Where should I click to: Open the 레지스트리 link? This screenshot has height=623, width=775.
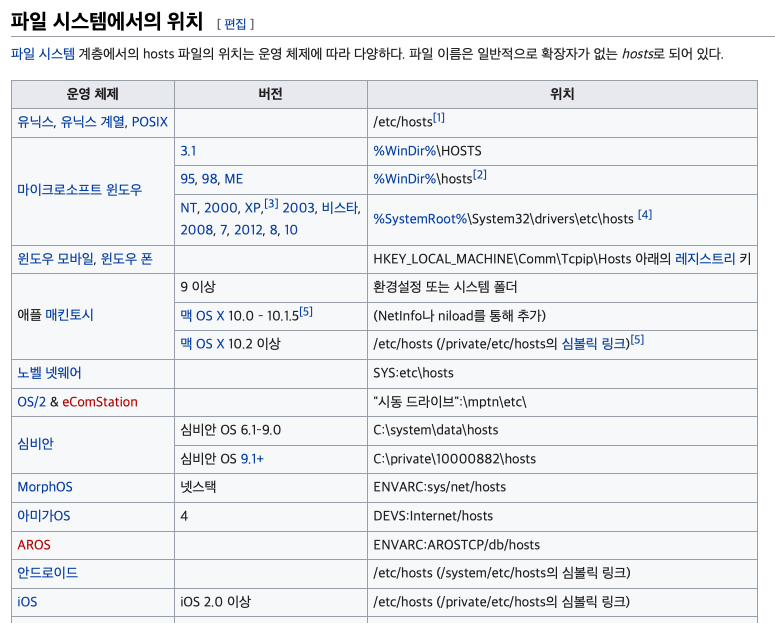[x=705, y=259]
